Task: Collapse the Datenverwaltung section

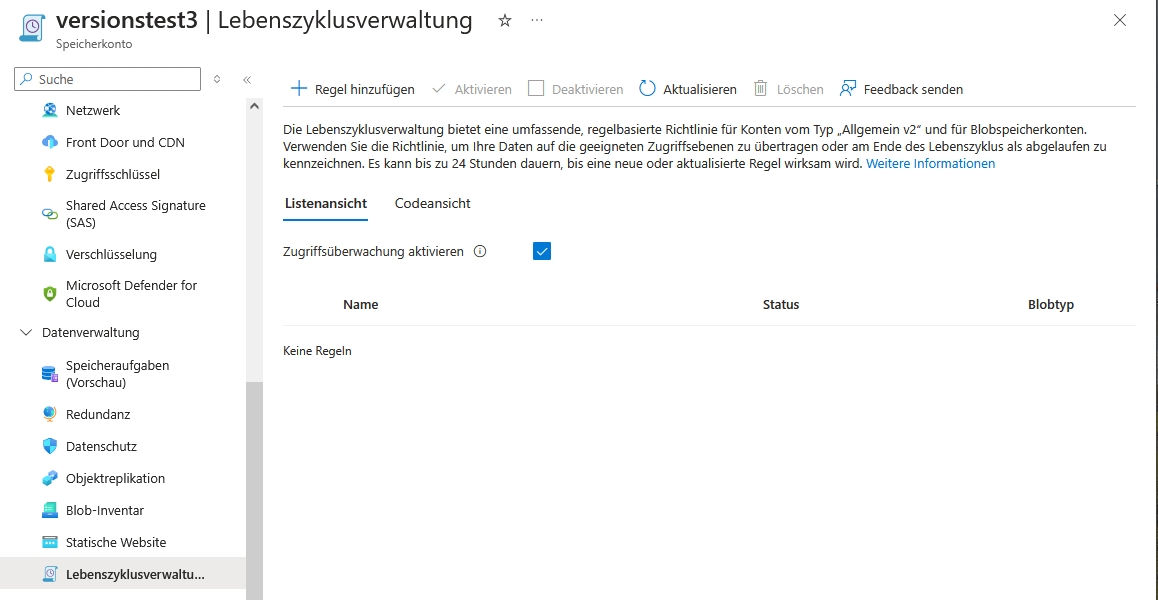Action: pos(26,332)
